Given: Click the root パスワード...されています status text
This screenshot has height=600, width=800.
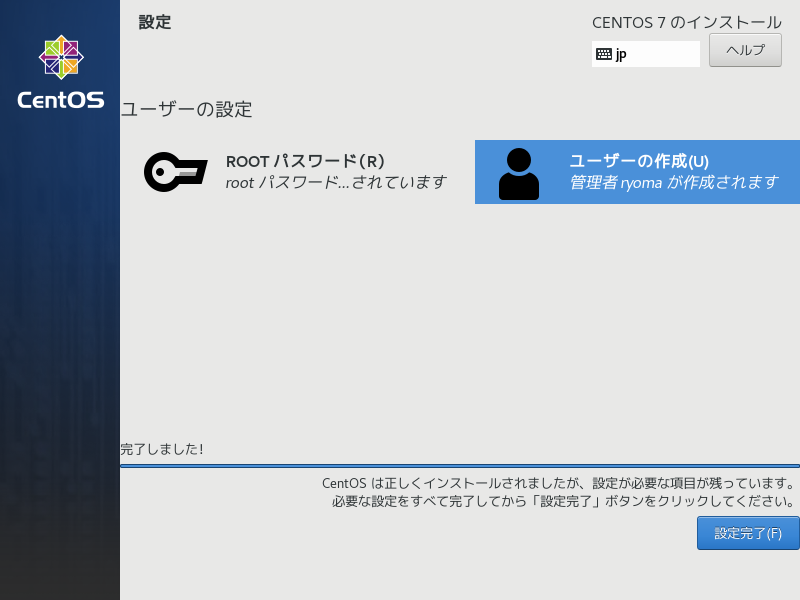Looking at the screenshot, I should (336, 182).
